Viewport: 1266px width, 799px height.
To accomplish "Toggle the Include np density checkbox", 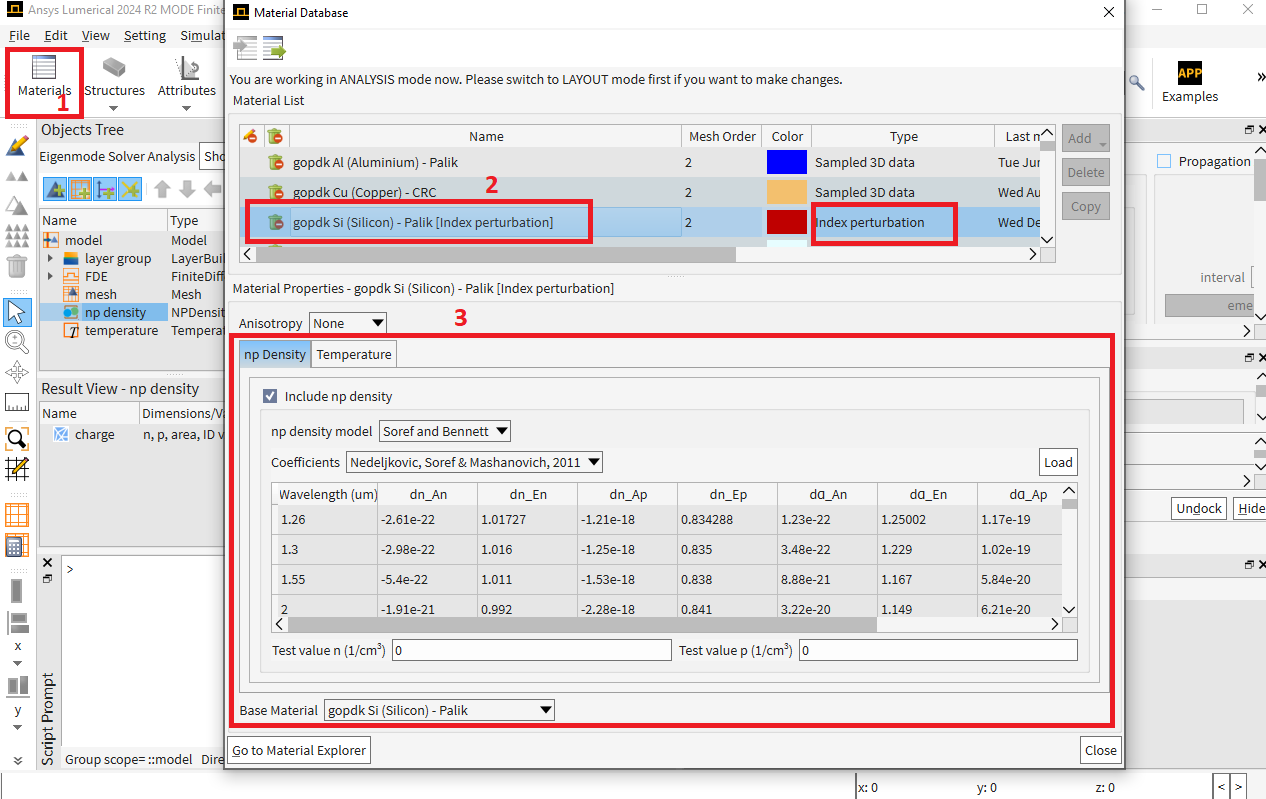I will (x=270, y=396).
